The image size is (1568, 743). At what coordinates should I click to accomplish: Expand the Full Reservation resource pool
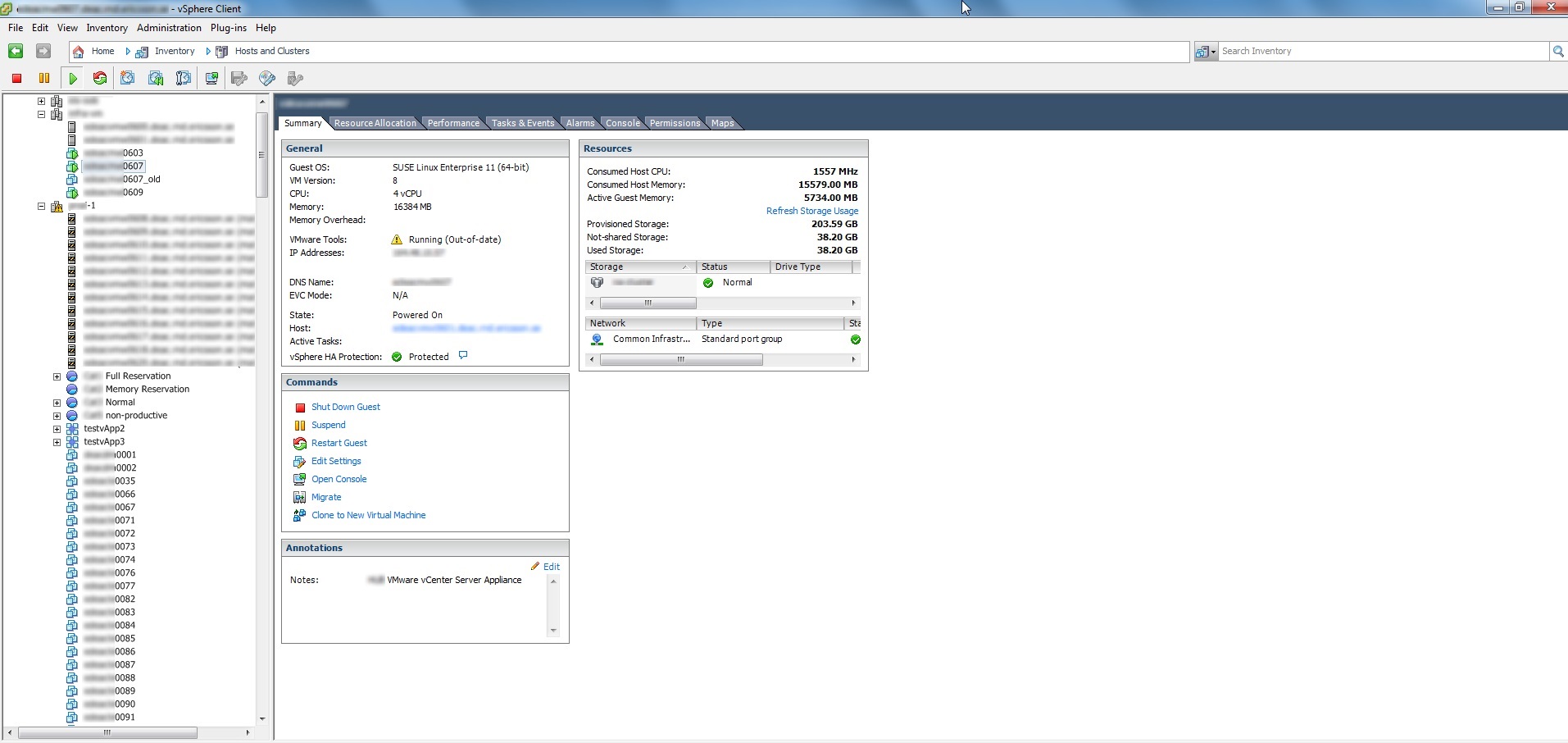(57, 376)
